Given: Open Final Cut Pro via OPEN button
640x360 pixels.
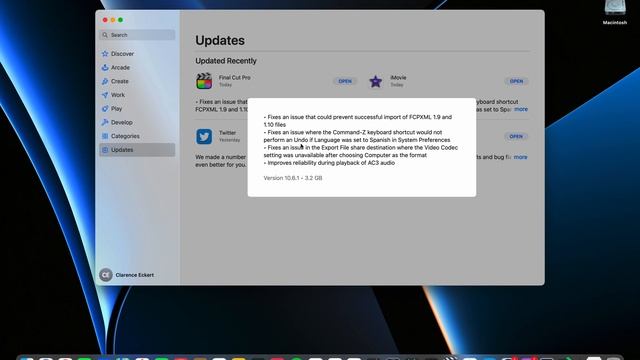Looking at the screenshot, I should click(345, 81).
